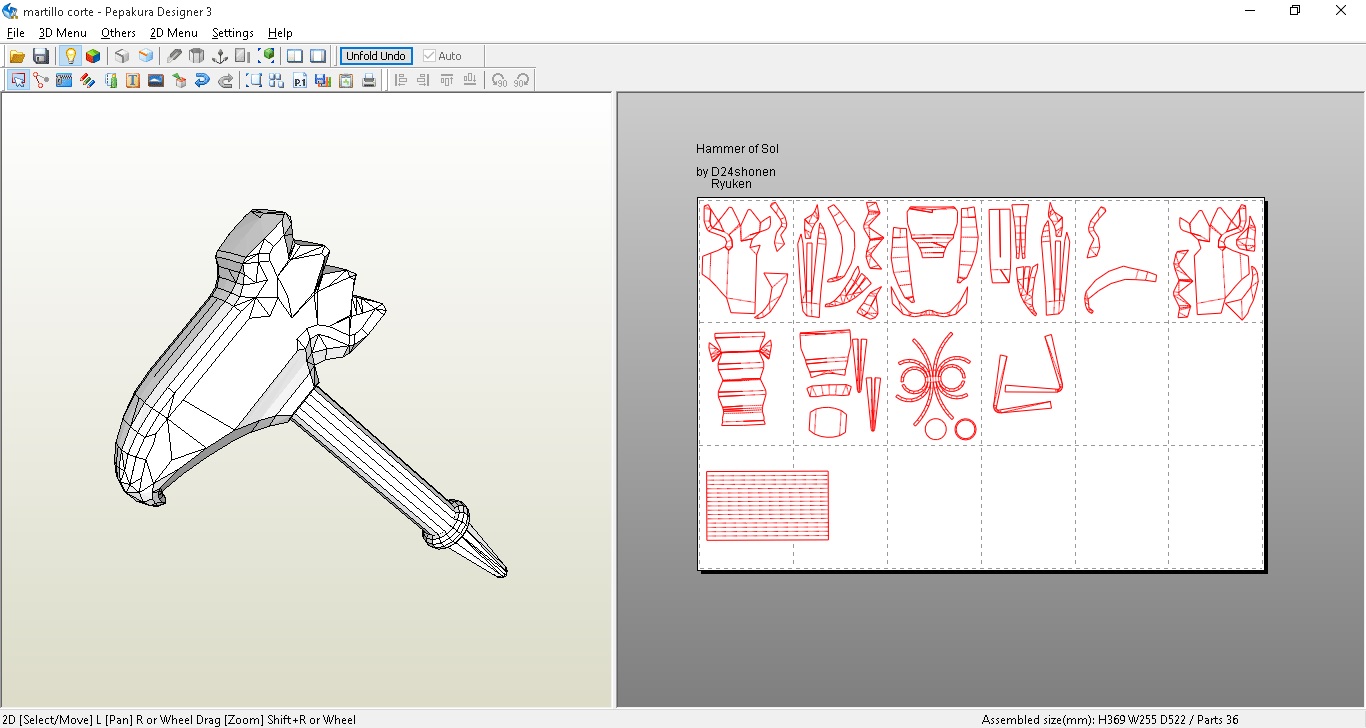1366x728 pixels.
Task: Click the P.1 page toolbar icon
Action: [300, 80]
